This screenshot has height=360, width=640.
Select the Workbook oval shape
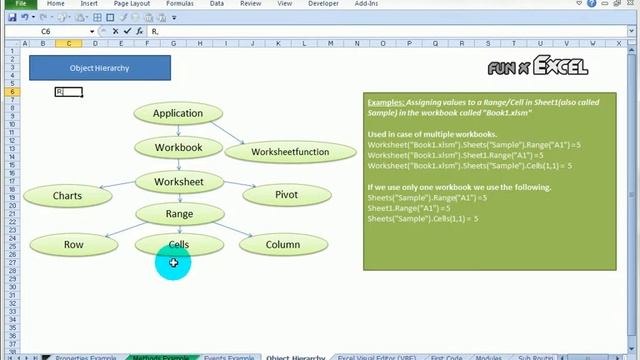point(178,147)
